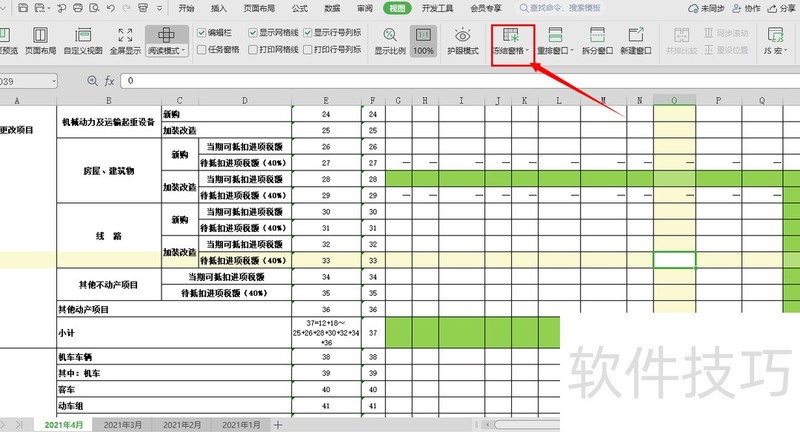Enable Eye Protection Mode (护眼模式)
The height and width of the screenshot is (432, 800).
463,41
